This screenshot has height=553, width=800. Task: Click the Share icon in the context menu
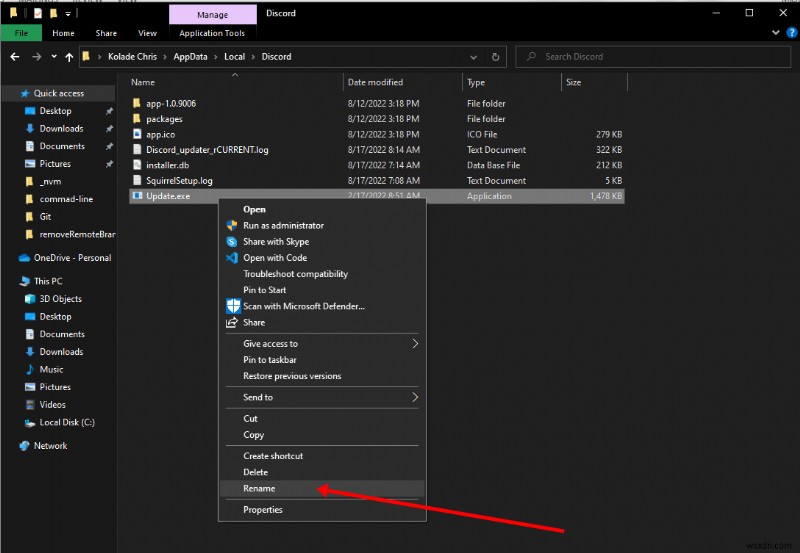point(232,322)
